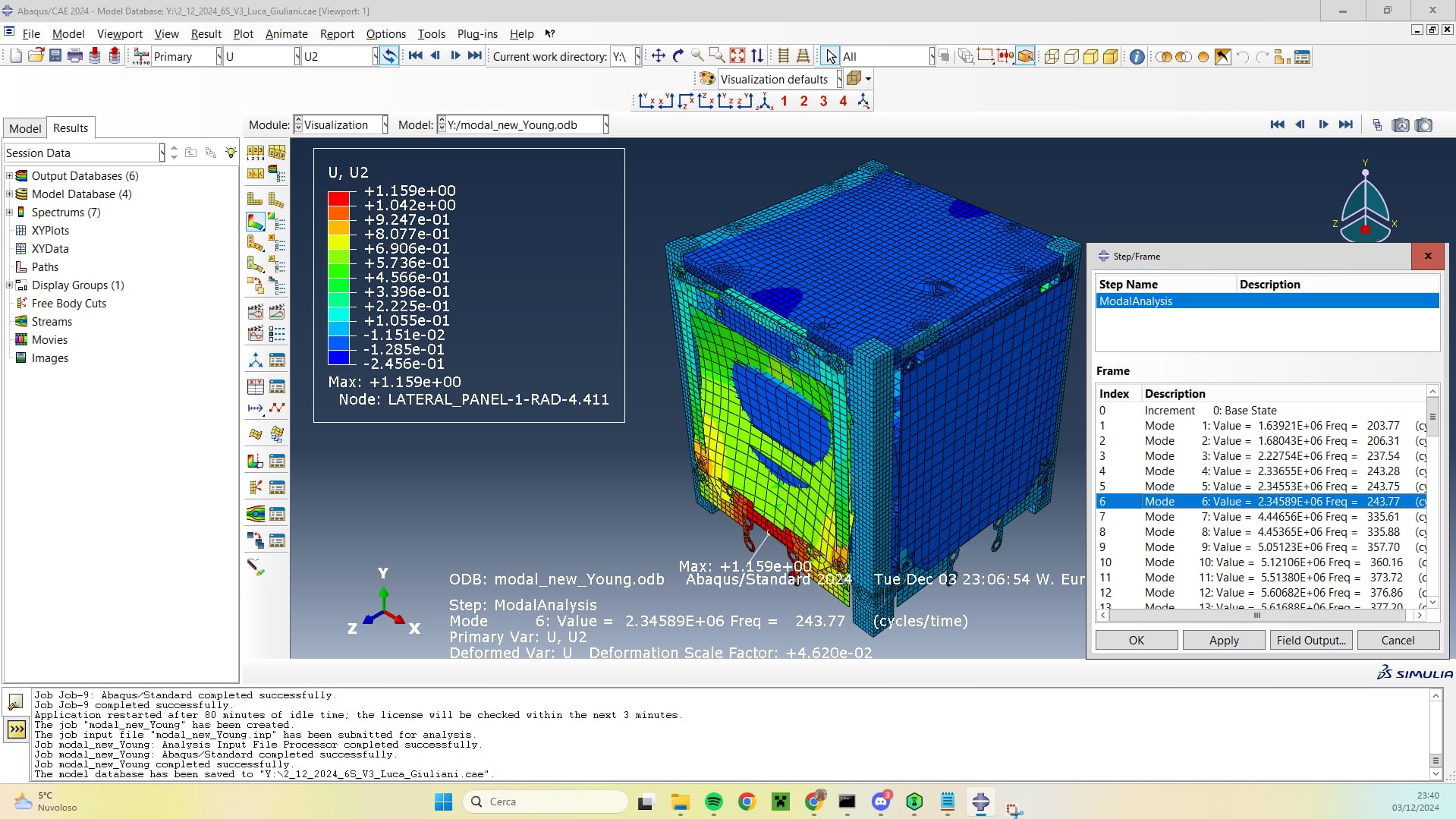Click the Save model database icon
Viewport: 1456px width, 819px height.
55,56
